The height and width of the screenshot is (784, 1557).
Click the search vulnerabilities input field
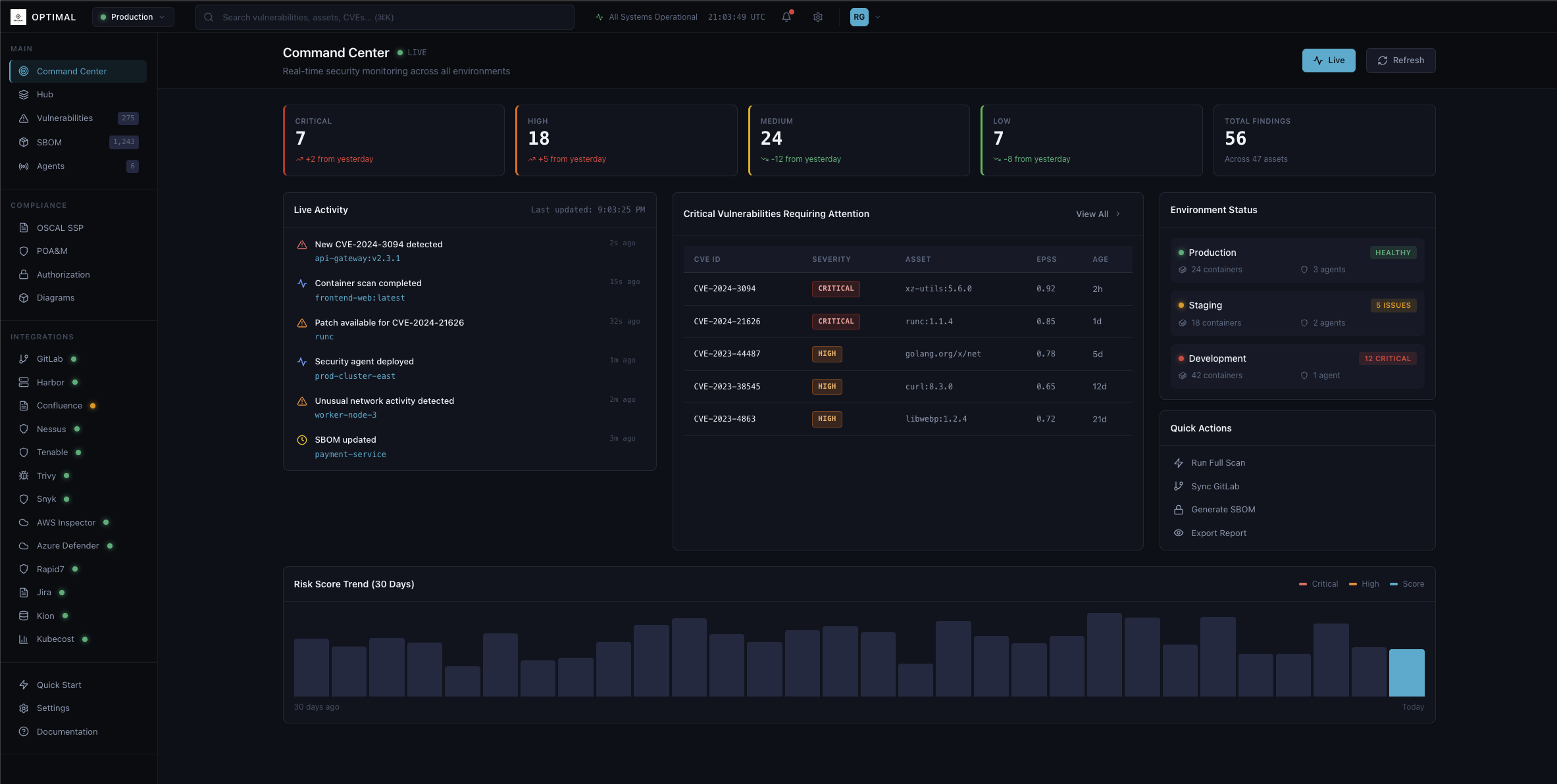pyautogui.click(x=384, y=17)
